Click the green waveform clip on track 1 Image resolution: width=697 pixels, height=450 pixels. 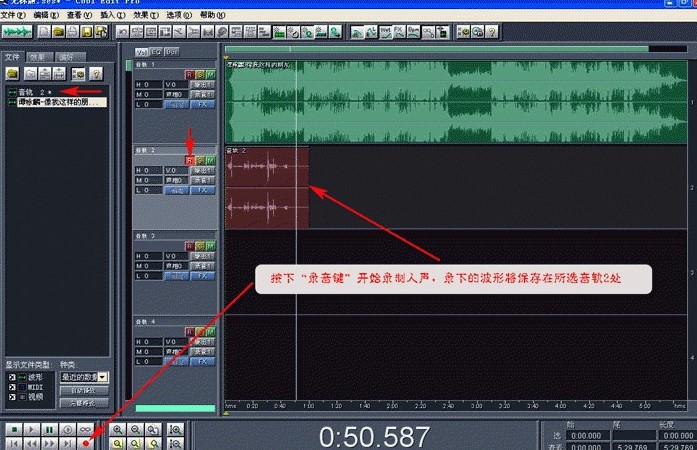tap(456, 102)
